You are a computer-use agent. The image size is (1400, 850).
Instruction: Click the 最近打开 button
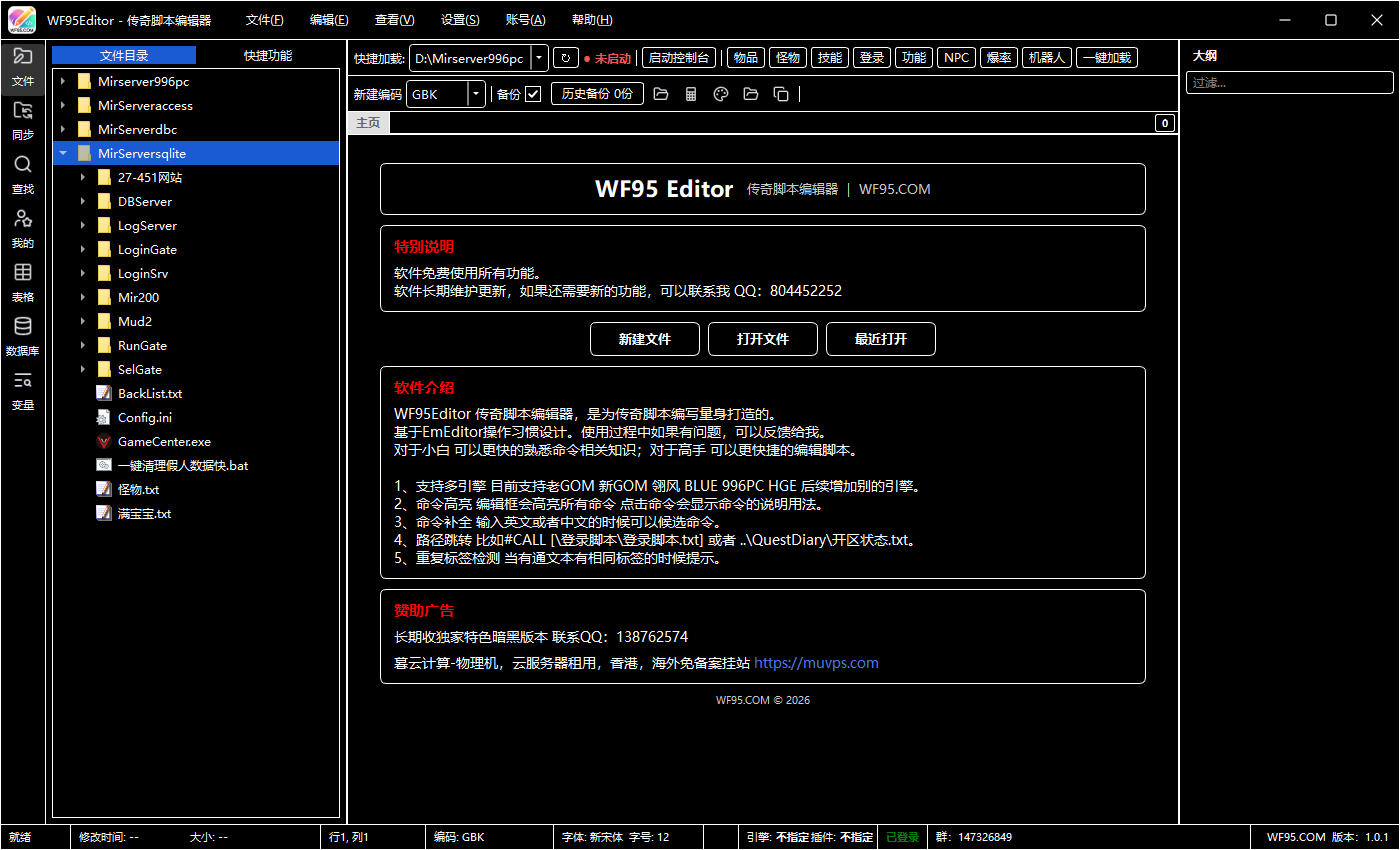pos(881,339)
